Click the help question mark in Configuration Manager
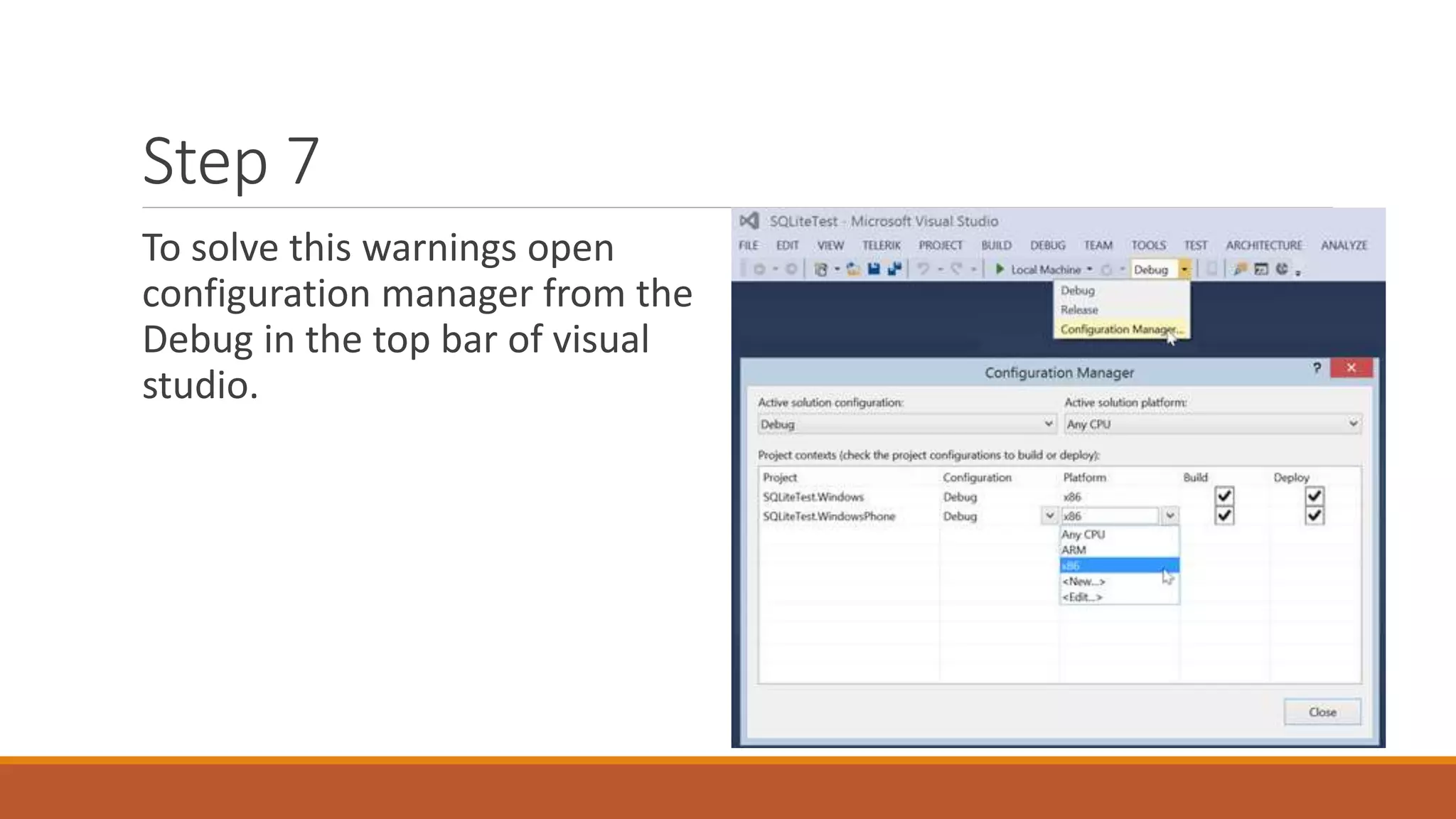The width and height of the screenshot is (1456, 819). pos(1317,368)
